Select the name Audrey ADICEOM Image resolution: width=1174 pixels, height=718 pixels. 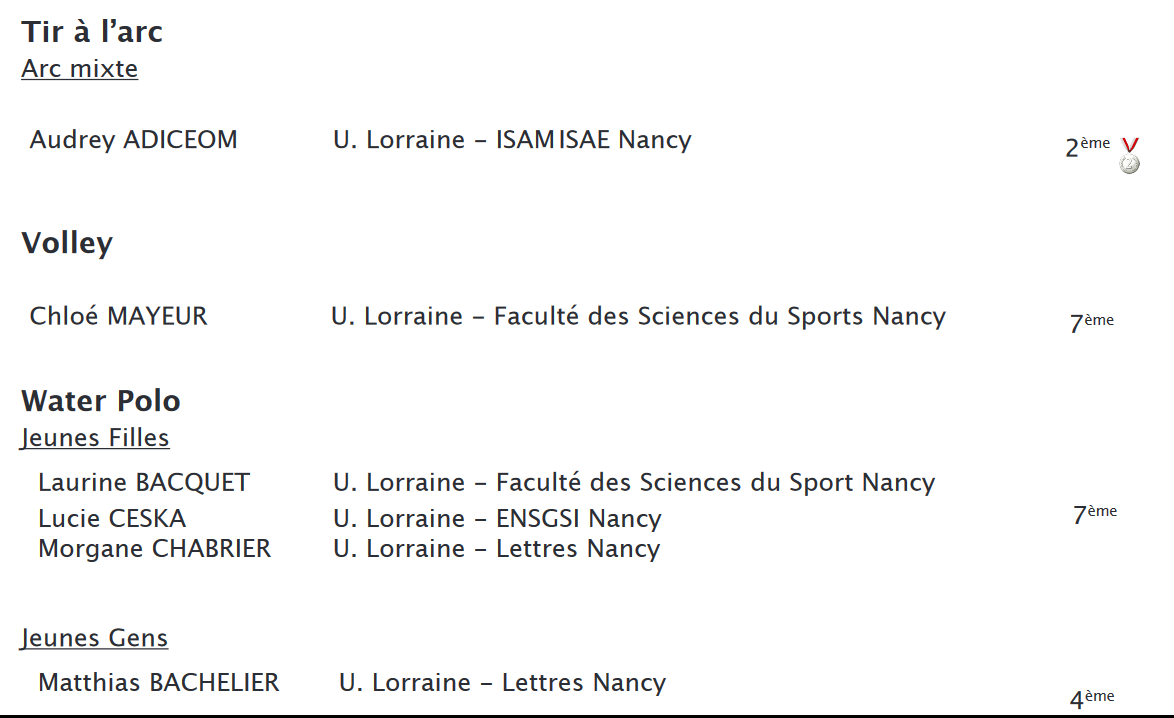(x=134, y=140)
